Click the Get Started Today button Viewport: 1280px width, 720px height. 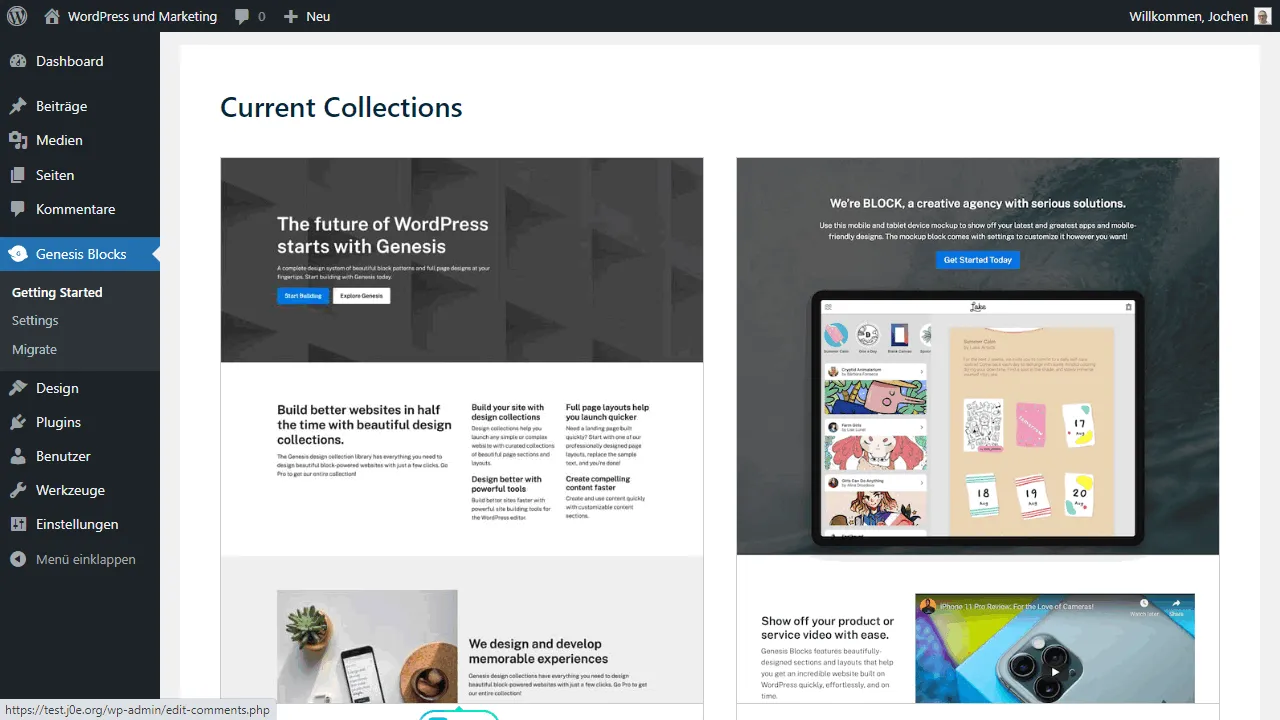(x=978, y=260)
